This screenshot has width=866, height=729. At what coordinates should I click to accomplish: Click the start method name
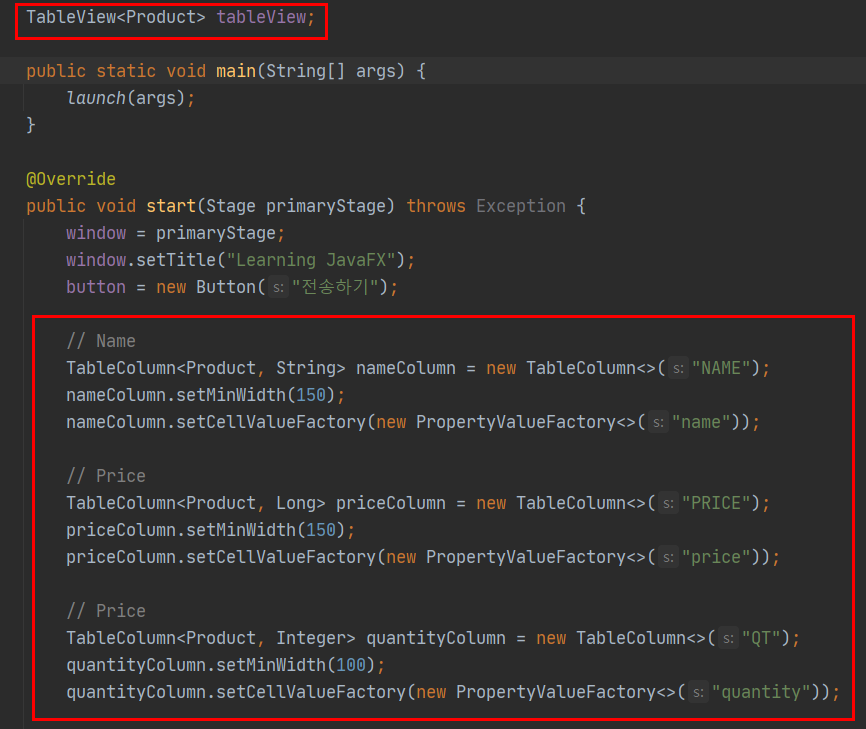click(171, 206)
